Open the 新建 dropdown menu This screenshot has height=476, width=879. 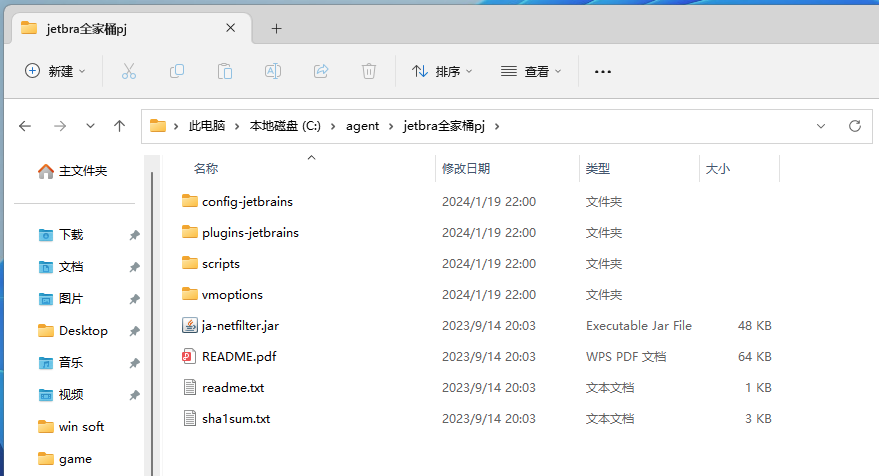click(55, 71)
